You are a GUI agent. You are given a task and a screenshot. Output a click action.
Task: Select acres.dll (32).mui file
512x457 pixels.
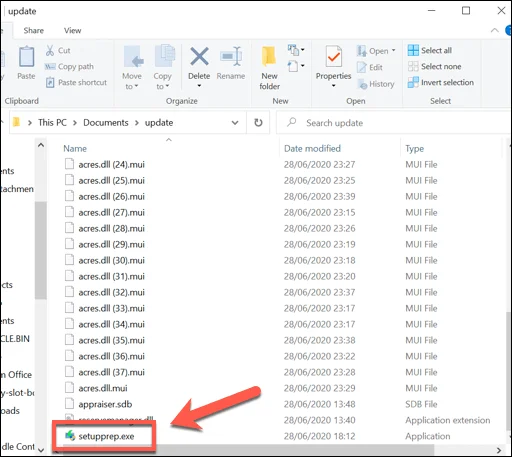click(112, 292)
